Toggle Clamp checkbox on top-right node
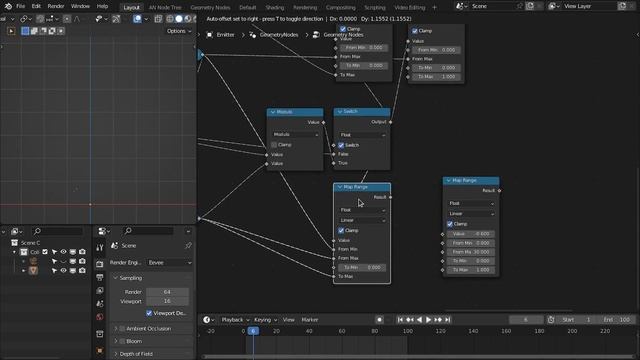 (x=415, y=31)
